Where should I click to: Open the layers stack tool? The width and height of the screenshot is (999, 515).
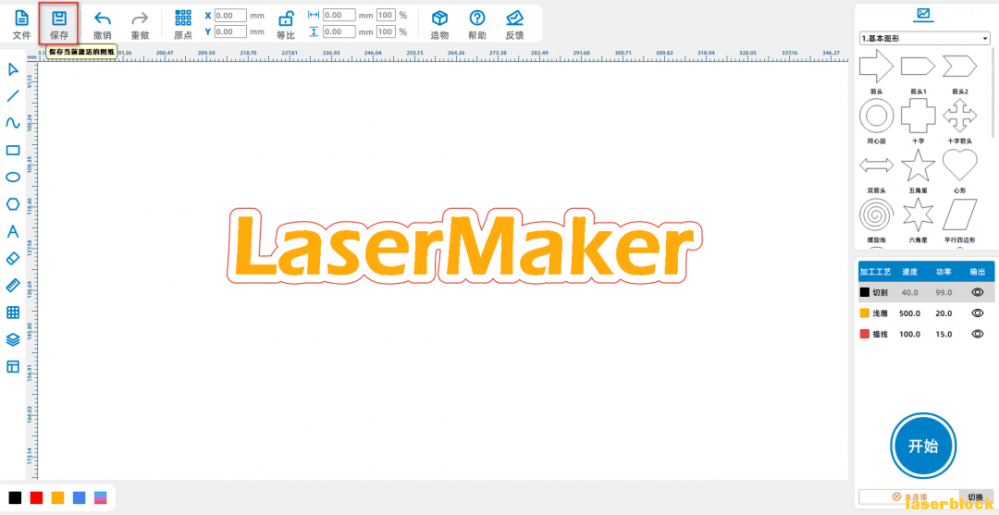coord(13,340)
